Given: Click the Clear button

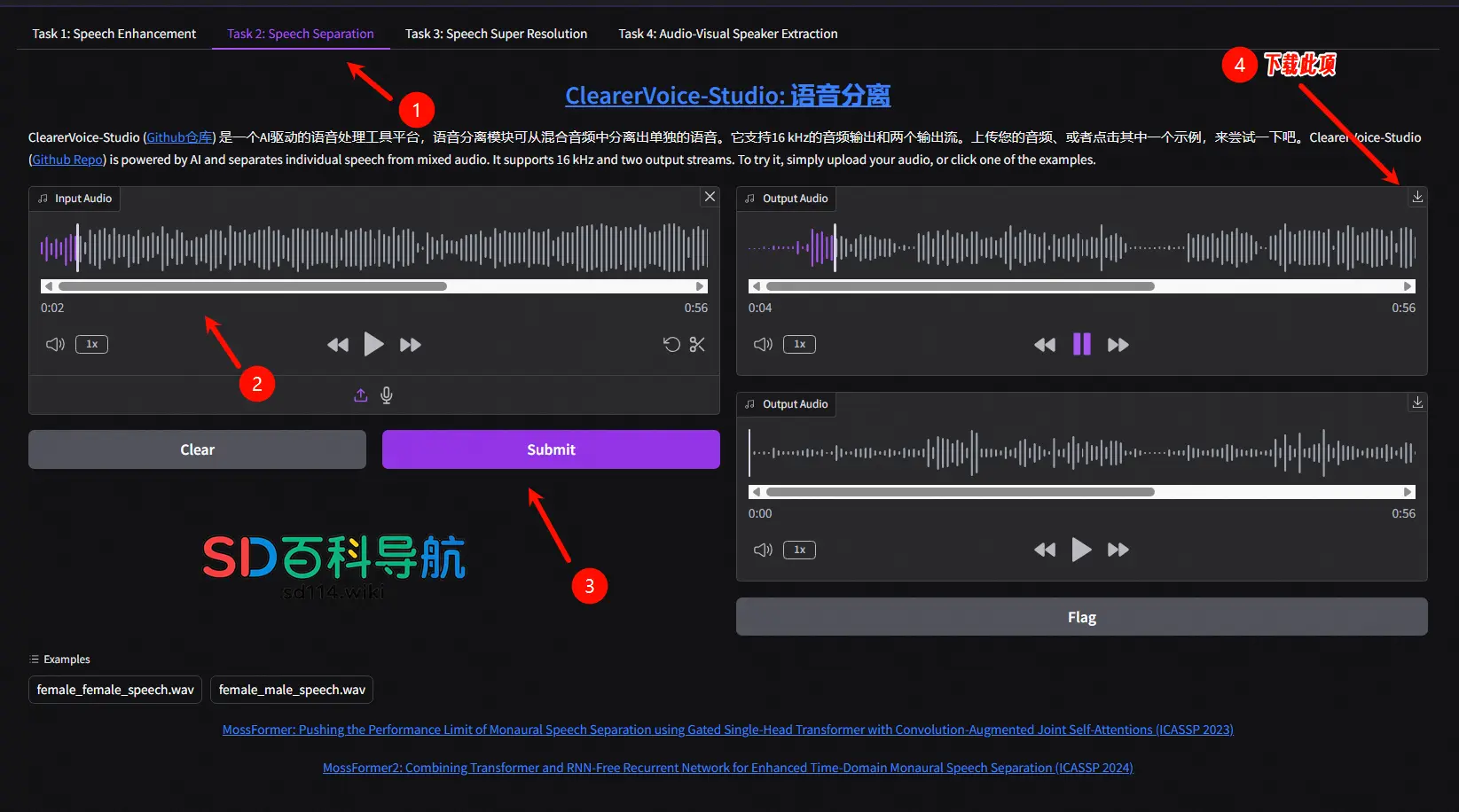Looking at the screenshot, I should [x=197, y=449].
